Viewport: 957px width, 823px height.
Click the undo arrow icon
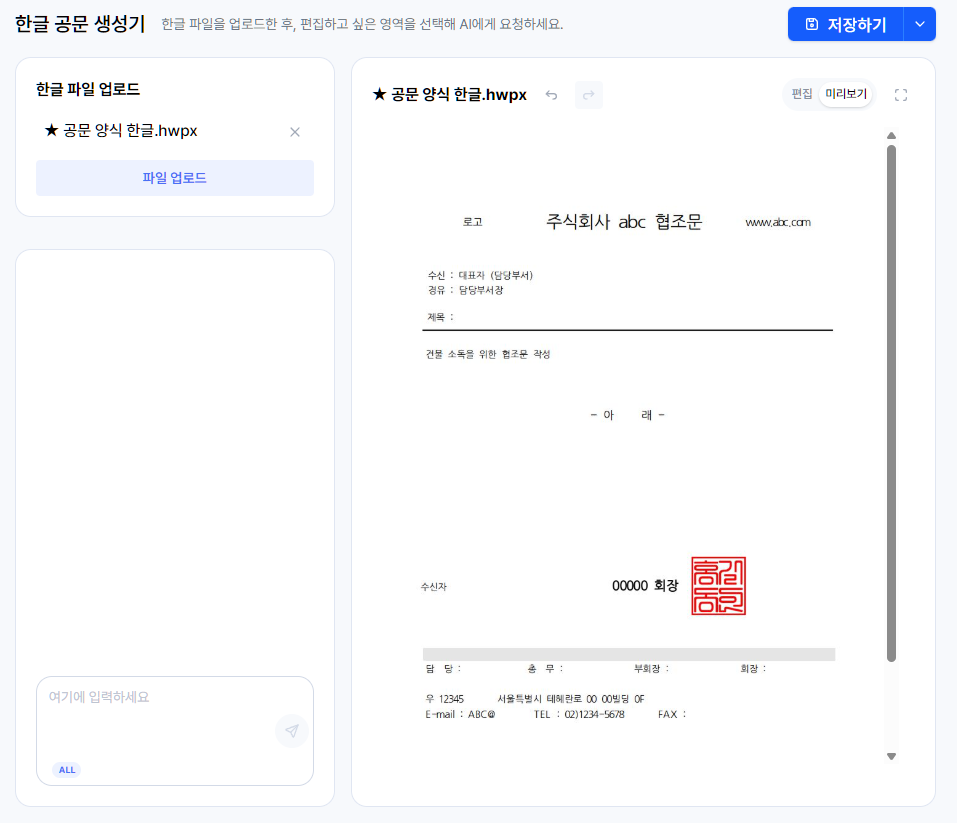pyautogui.click(x=551, y=95)
